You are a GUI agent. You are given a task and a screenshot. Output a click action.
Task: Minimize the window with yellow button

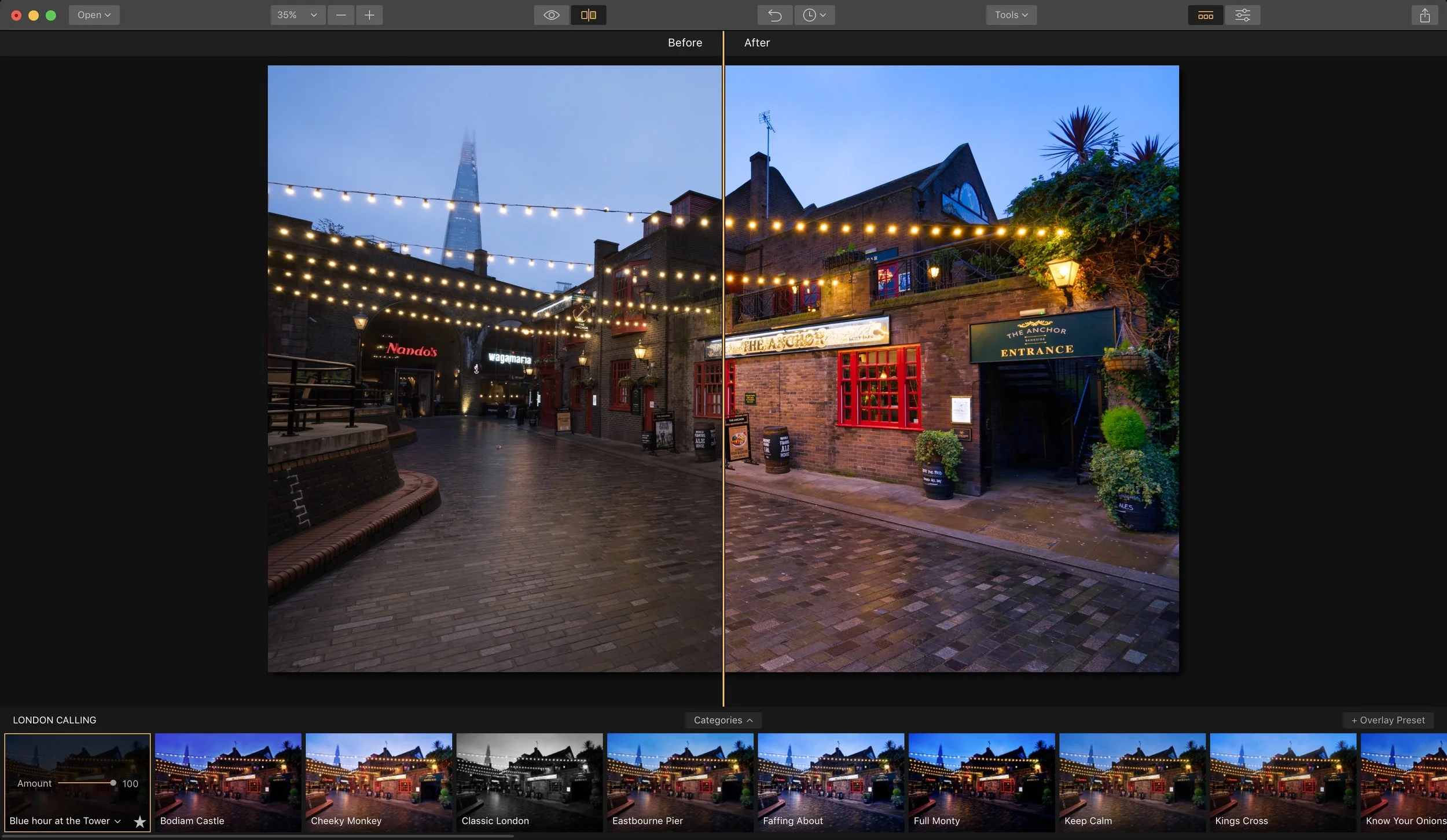pos(34,16)
